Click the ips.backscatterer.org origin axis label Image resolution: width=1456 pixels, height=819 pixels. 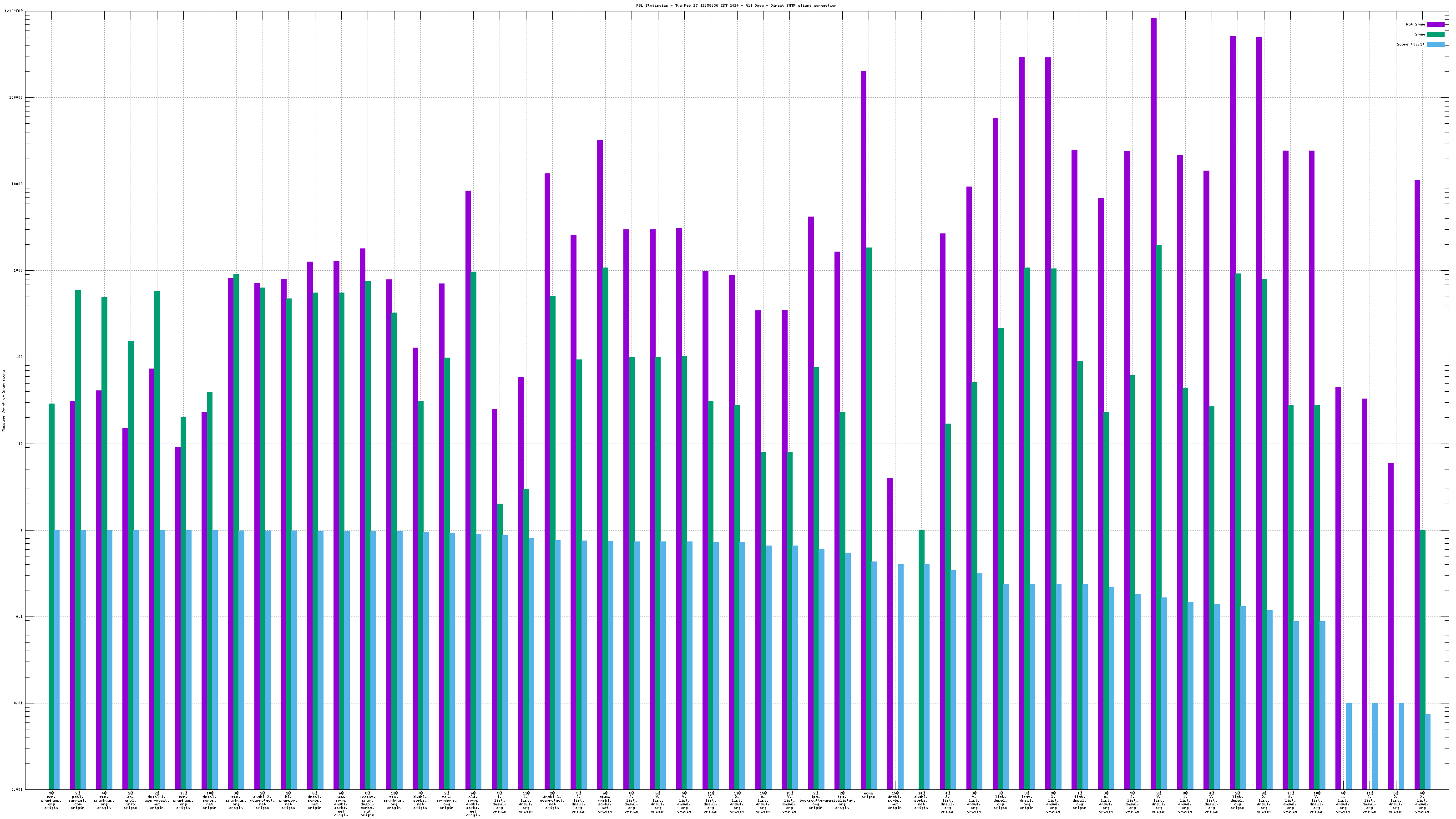tap(815, 800)
